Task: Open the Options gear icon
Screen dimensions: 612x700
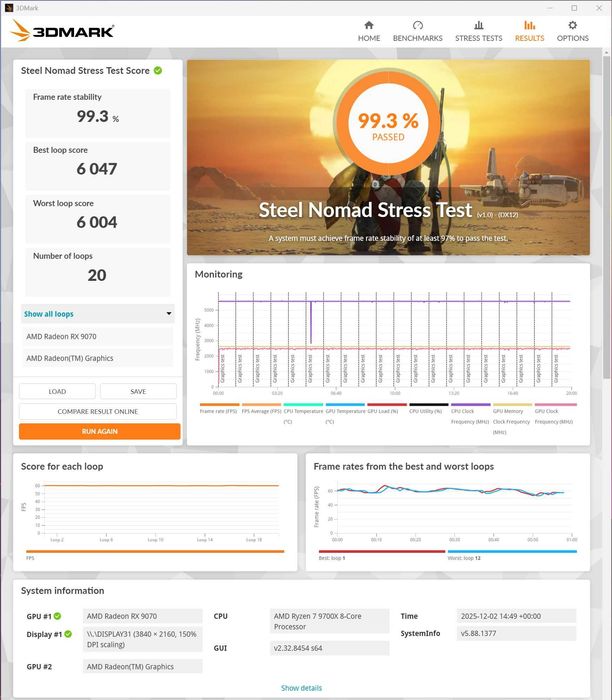Action: pyautogui.click(x=572, y=25)
